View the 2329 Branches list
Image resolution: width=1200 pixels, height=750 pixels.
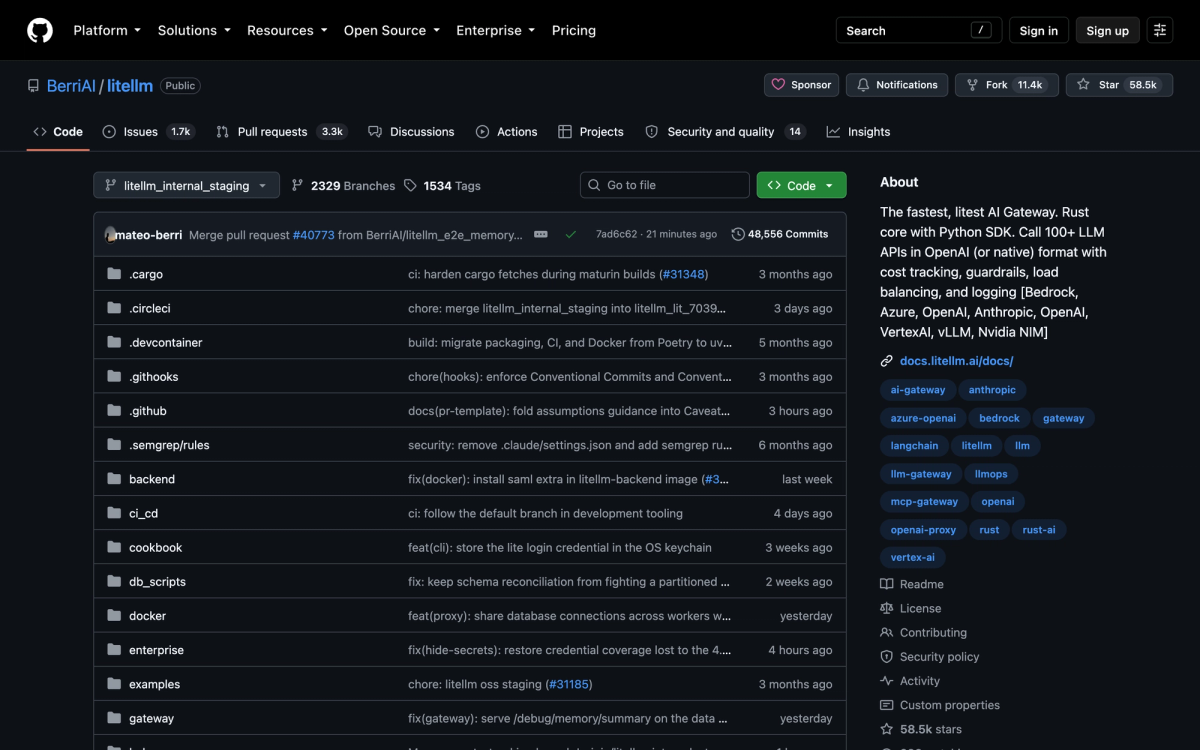pos(343,185)
